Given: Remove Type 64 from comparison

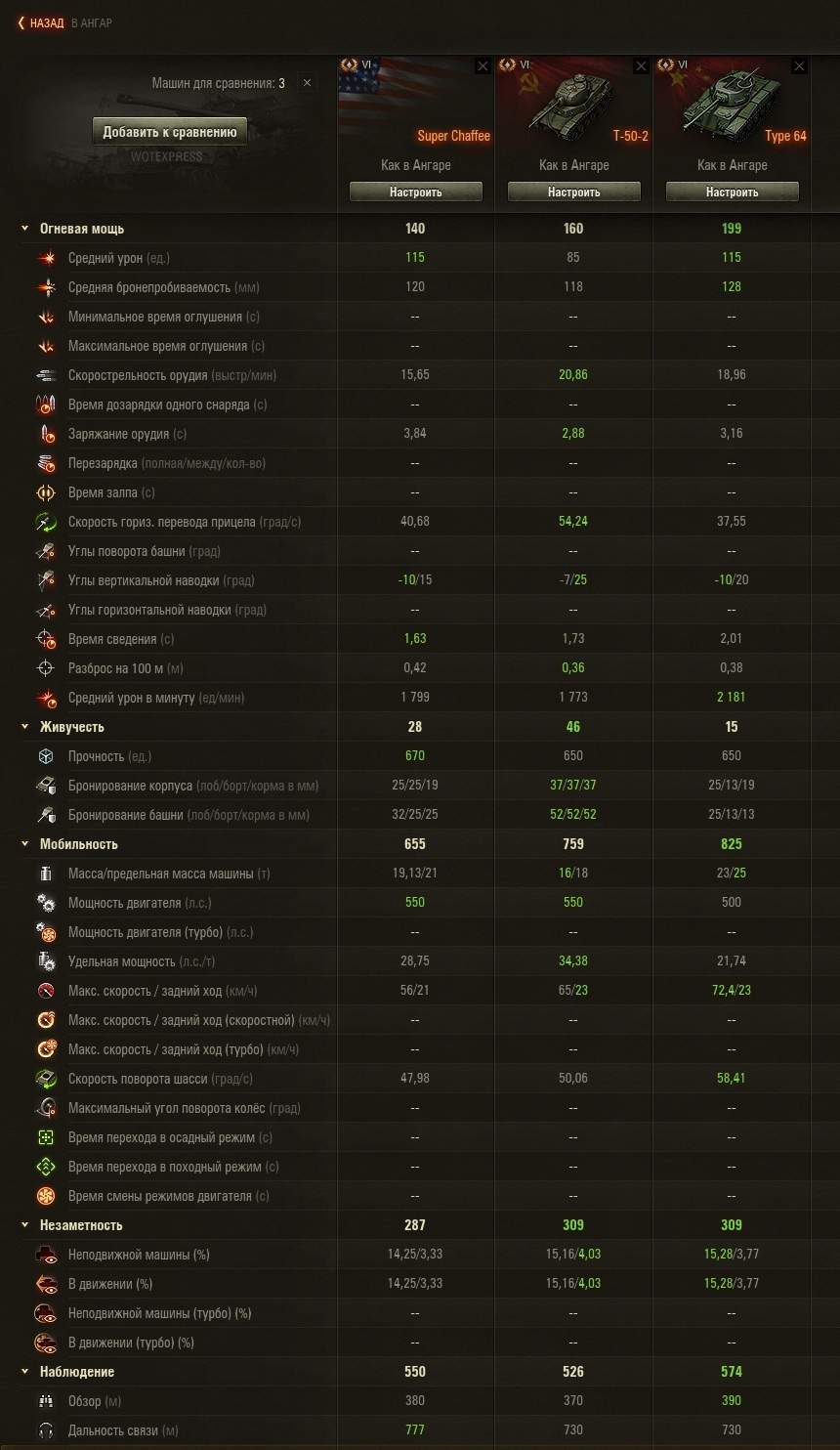Looking at the screenshot, I should click(x=799, y=66).
